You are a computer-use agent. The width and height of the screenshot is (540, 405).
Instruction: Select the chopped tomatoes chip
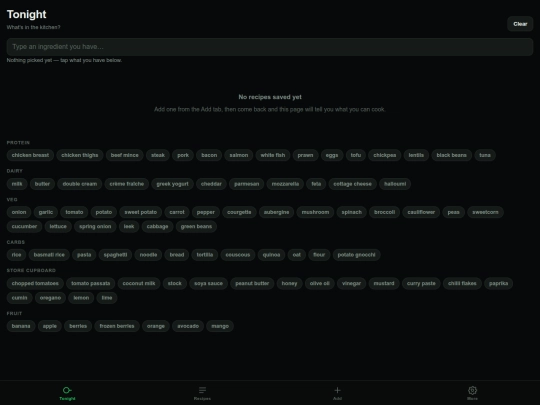pos(35,283)
